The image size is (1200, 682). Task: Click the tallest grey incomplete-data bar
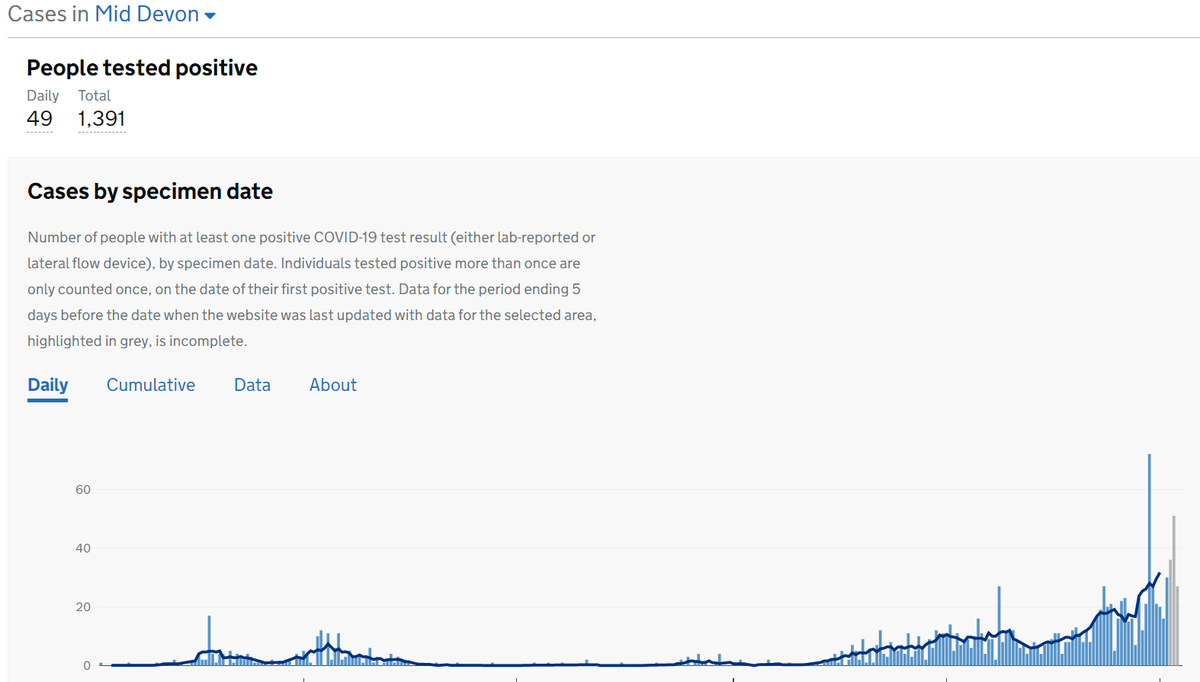click(x=1174, y=591)
